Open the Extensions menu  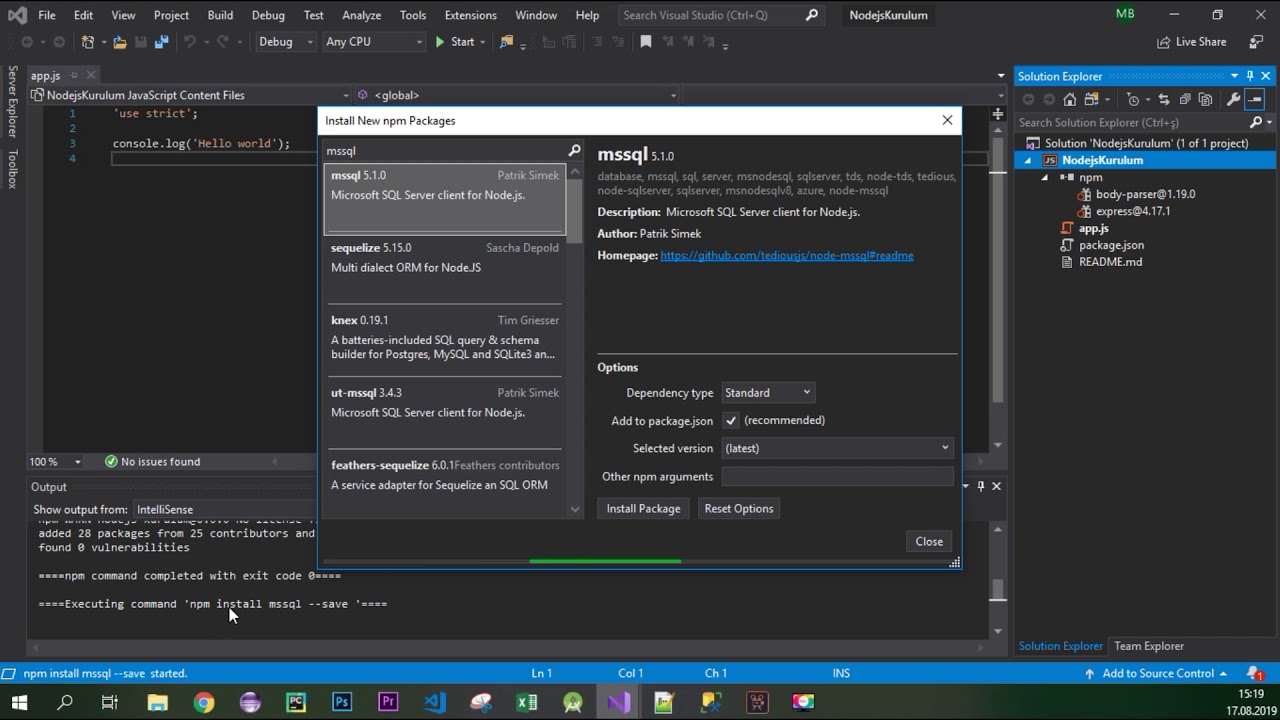pos(470,15)
